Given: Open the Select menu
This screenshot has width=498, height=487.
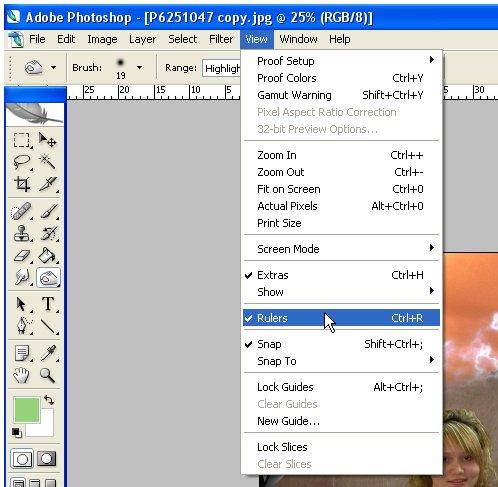Looking at the screenshot, I should coord(182,39).
